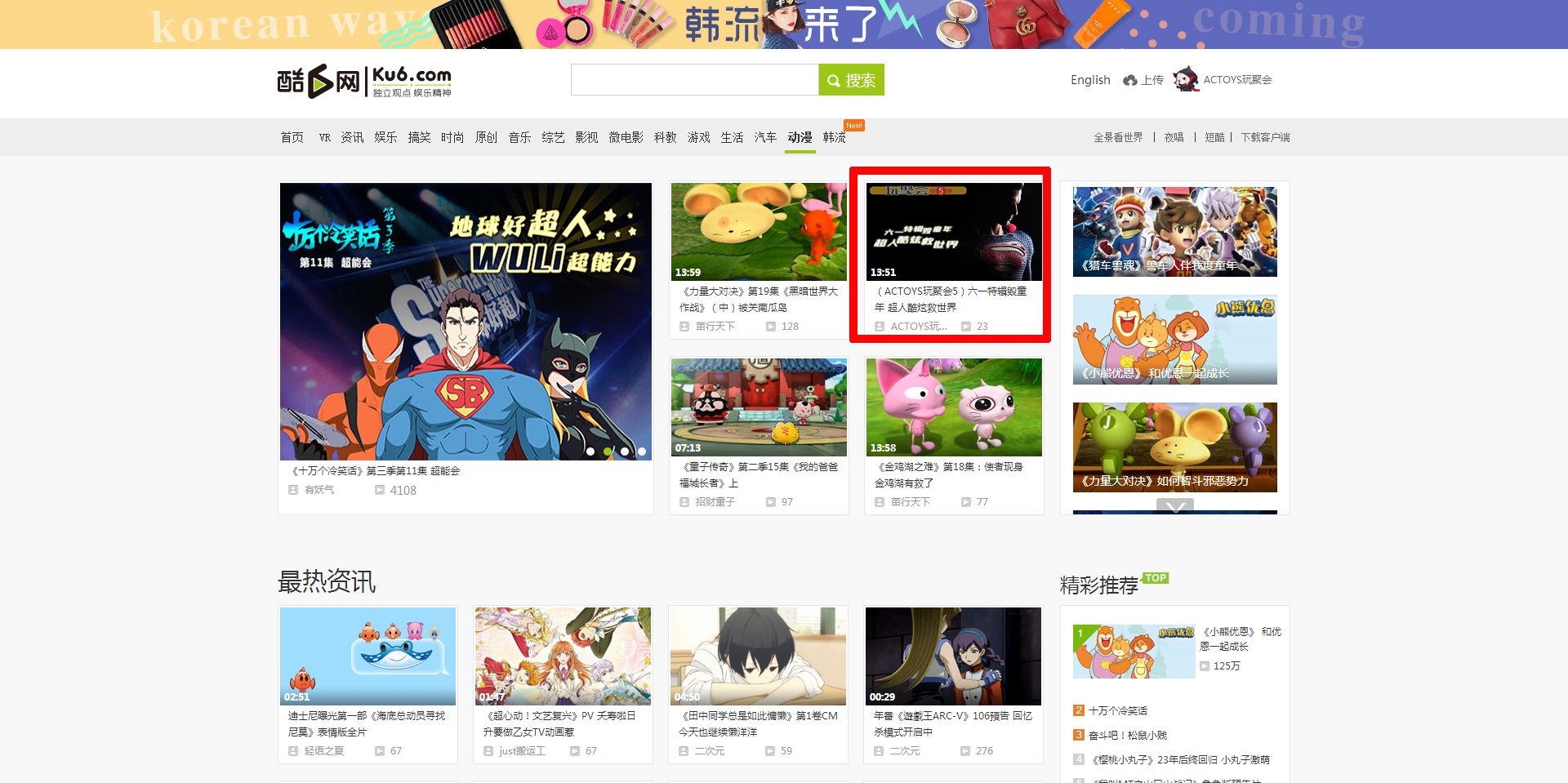The height and width of the screenshot is (783, 1568).
Task: Select the fourth carousel dot indicator
Action: (642, 452)
